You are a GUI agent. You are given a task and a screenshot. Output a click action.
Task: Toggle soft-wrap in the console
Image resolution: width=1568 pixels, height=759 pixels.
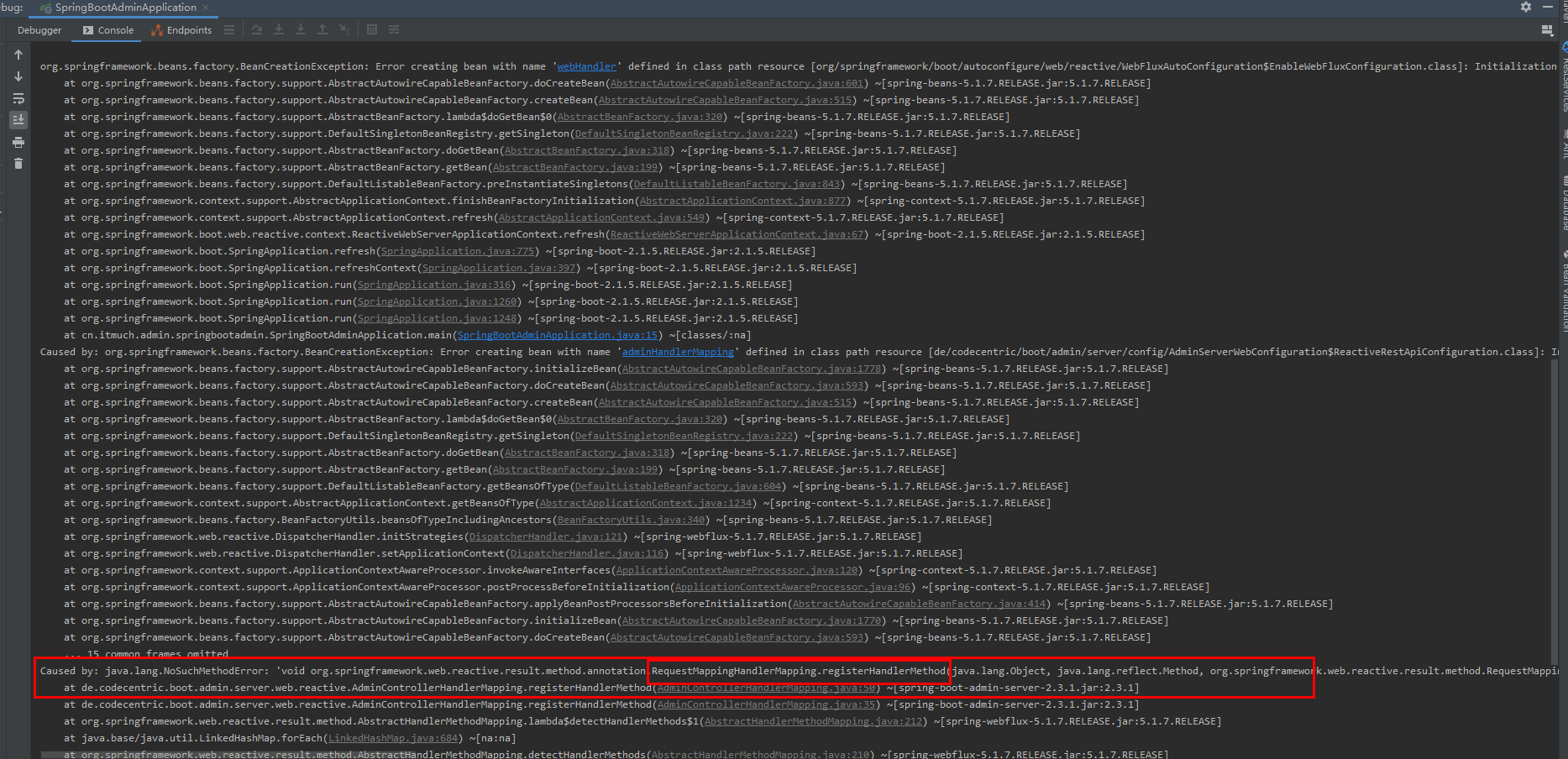click(18, 98)
